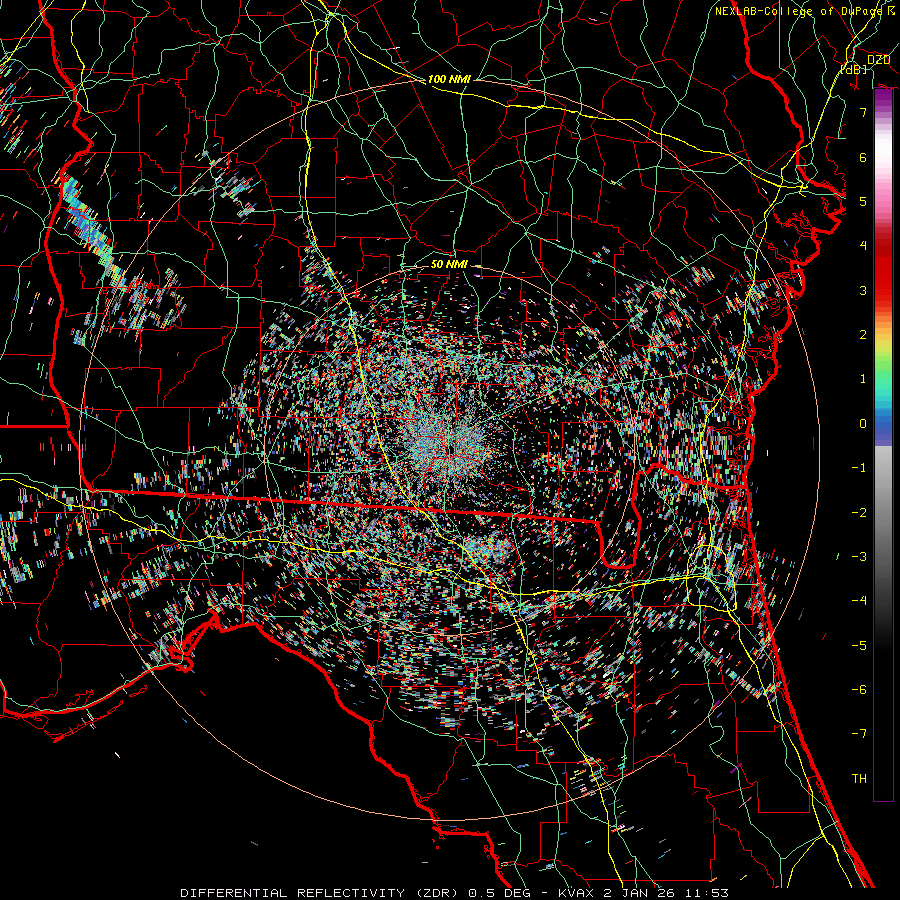
Task: Click the '50 NMI' range ring label
Action: pos(449,265)
